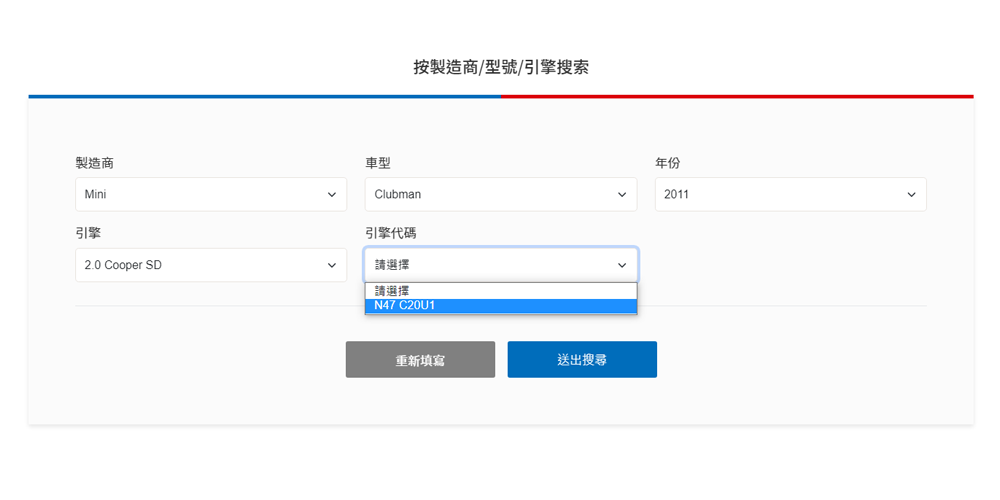Click the 重新填寫 reset button
Image resolution: width=1000 pixels, height=500 pixels.
[420, 360]
